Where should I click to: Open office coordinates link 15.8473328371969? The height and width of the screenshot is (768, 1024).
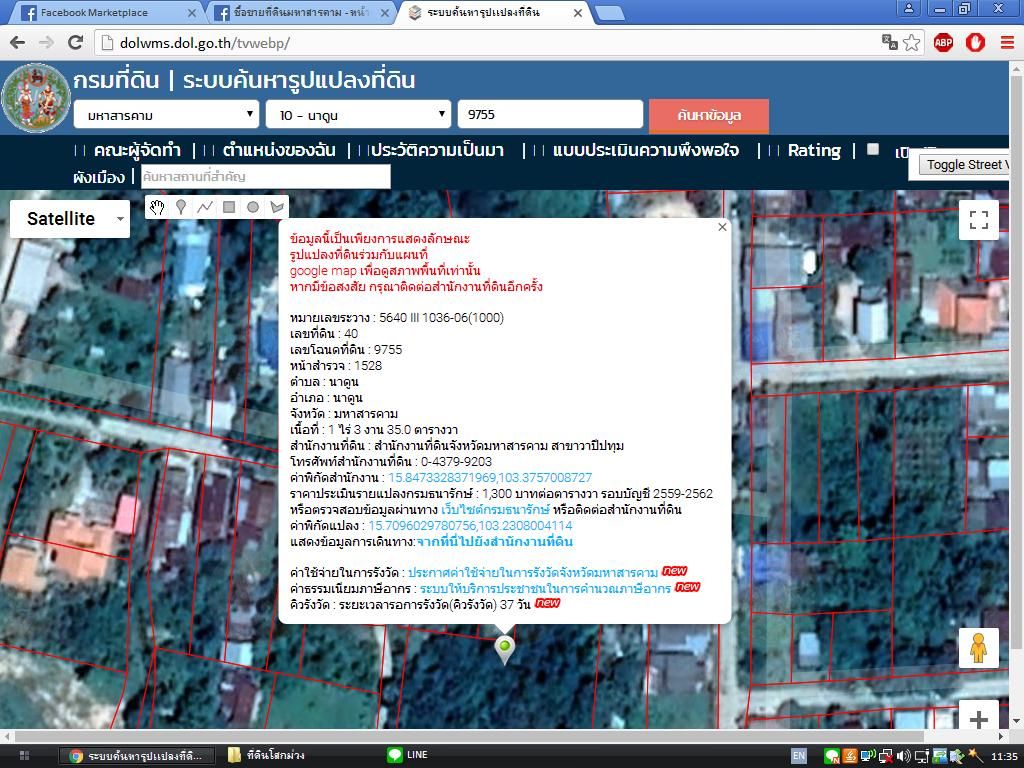point(490,477)
